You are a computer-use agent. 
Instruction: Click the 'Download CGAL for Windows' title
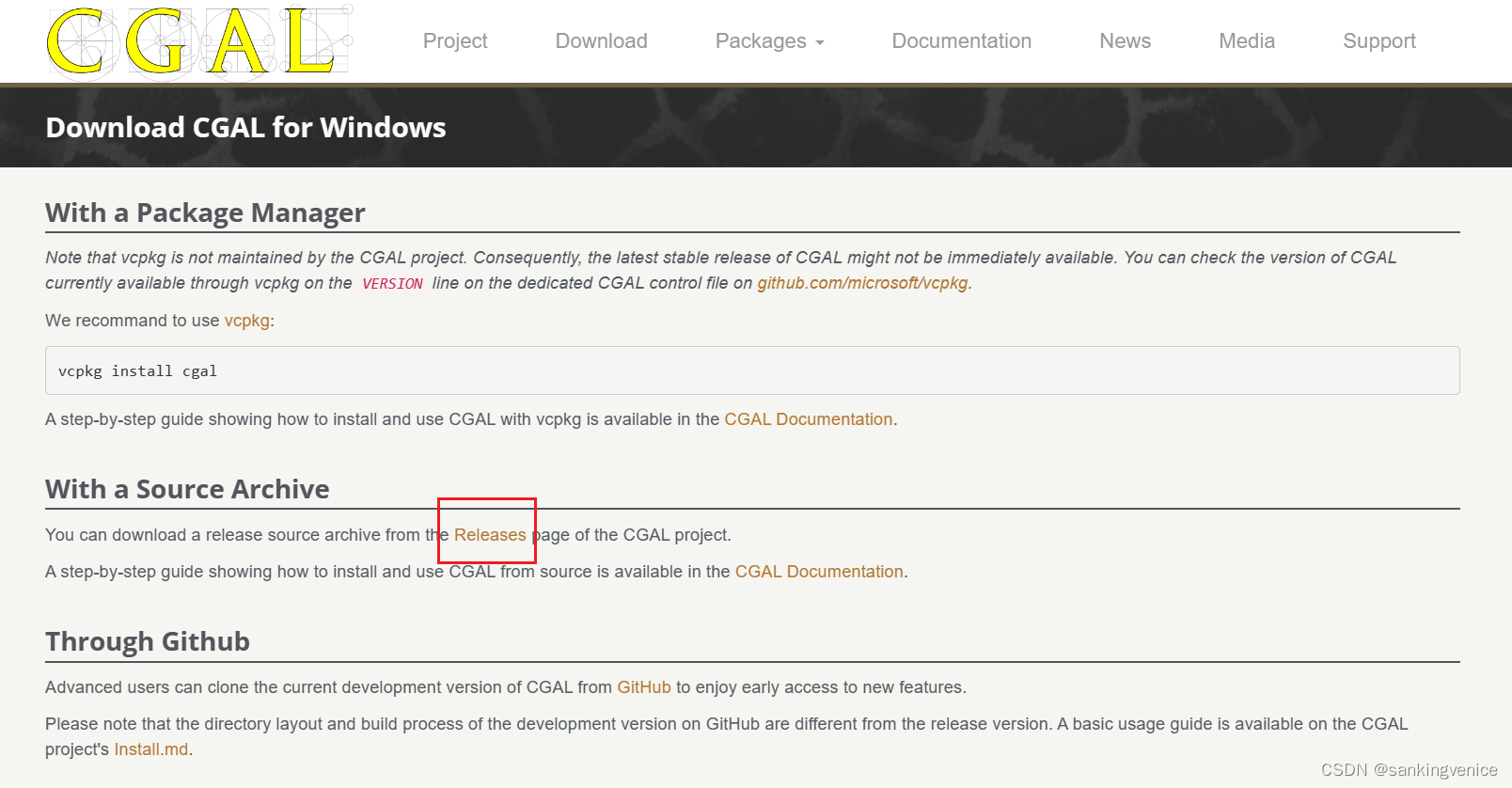tap(245, 128)
